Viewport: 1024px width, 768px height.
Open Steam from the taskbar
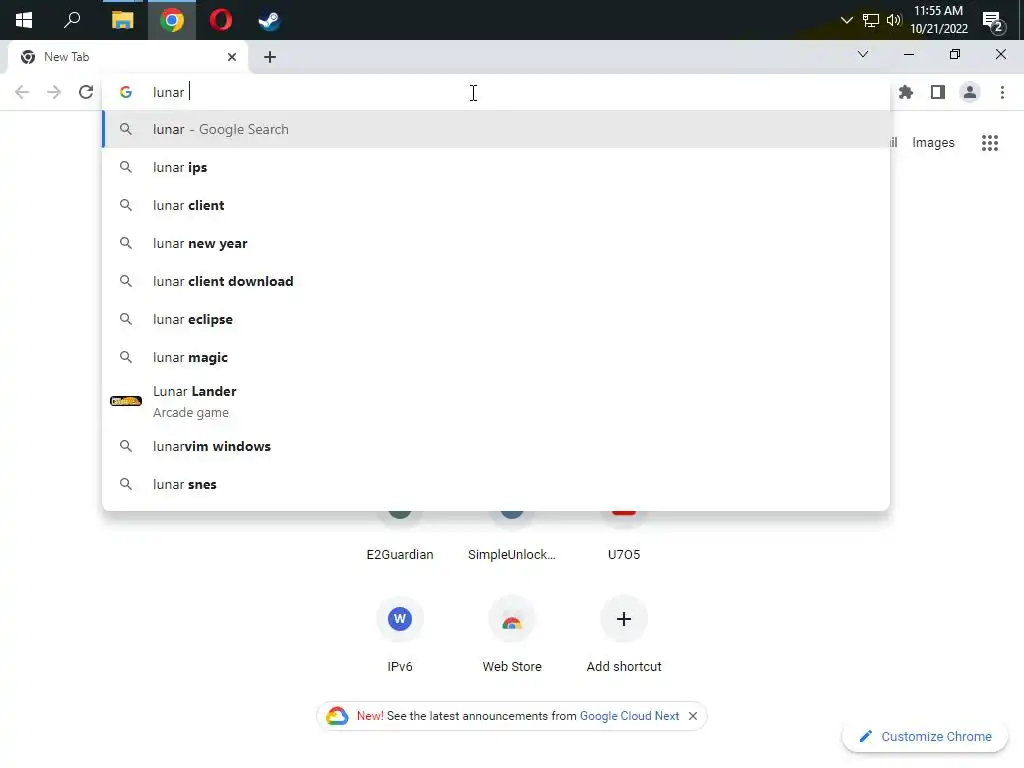(269, 20)
